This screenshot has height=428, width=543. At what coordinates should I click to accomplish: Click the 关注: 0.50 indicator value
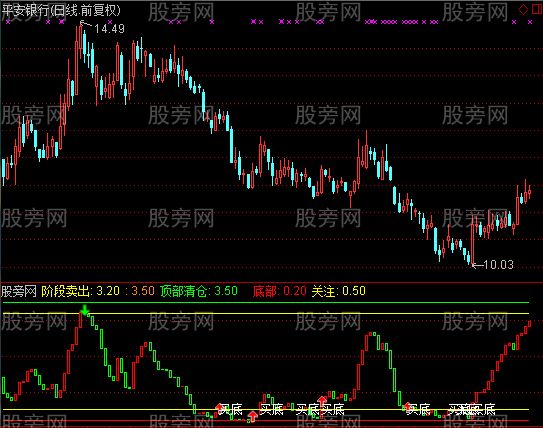[338, 291]
